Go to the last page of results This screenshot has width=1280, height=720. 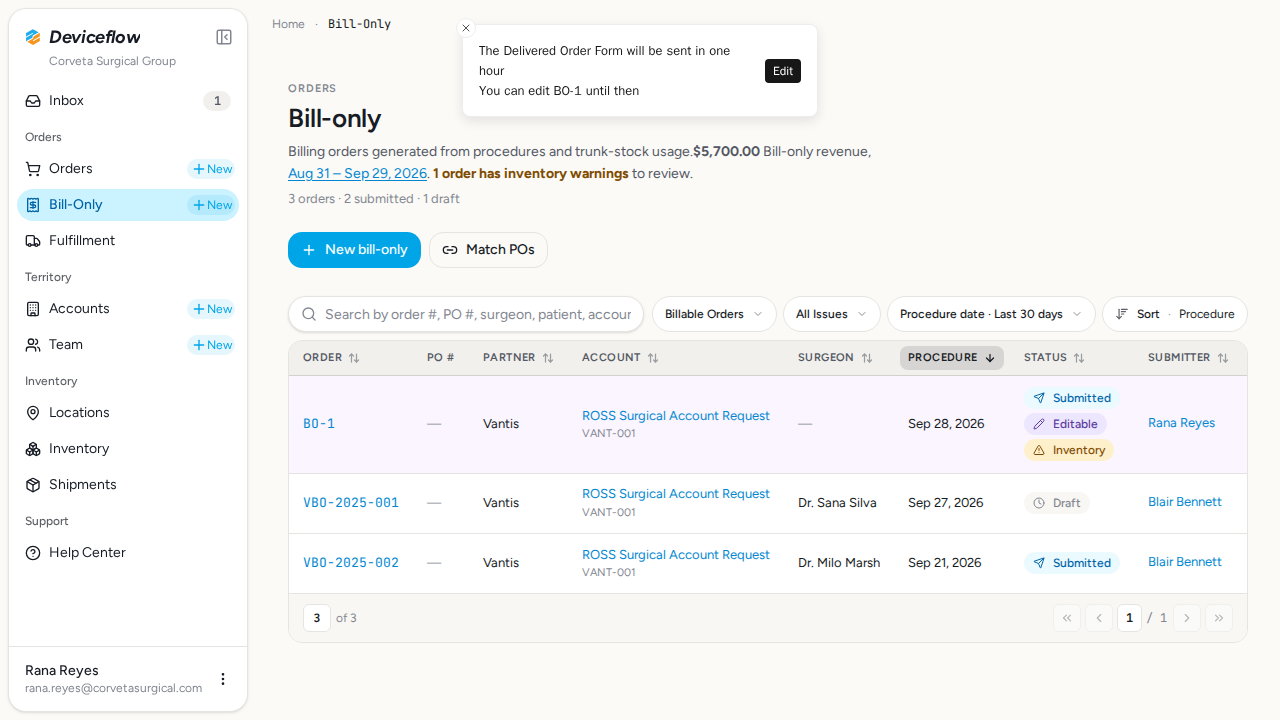1219,618
